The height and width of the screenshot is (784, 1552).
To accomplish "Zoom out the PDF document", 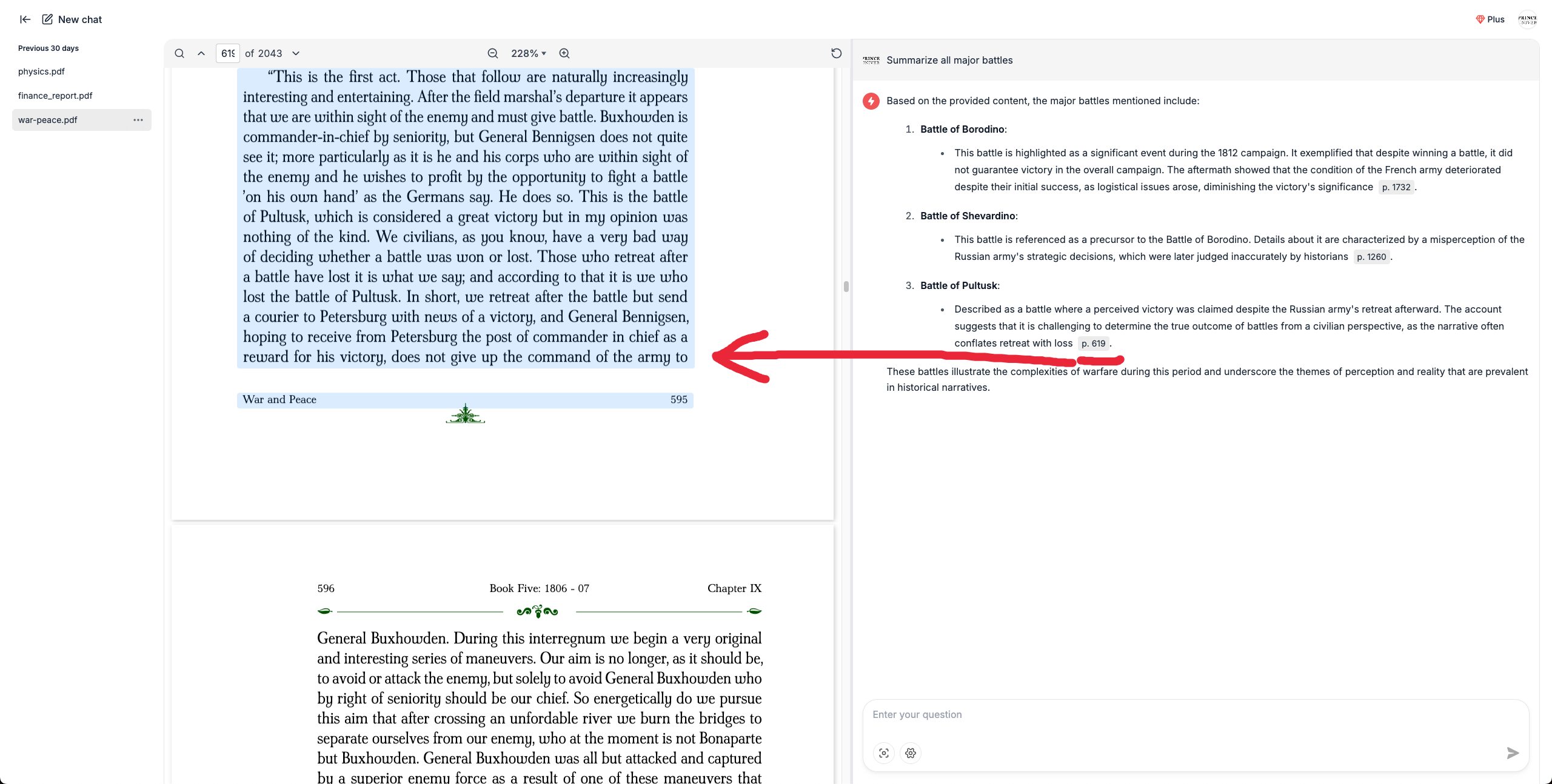I will [492, 53].
